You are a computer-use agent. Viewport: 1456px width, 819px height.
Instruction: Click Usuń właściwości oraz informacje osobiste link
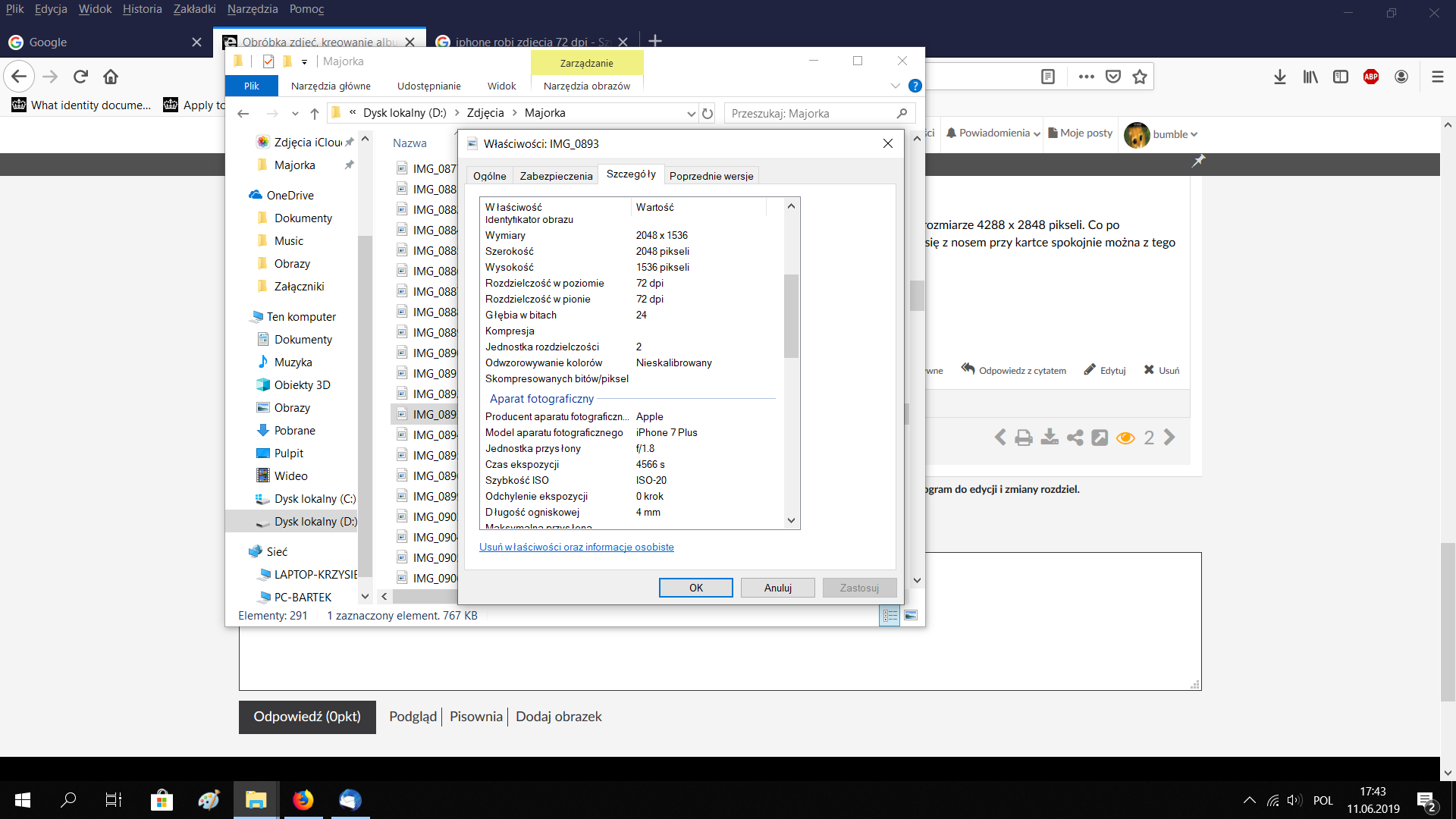(576, 547)
